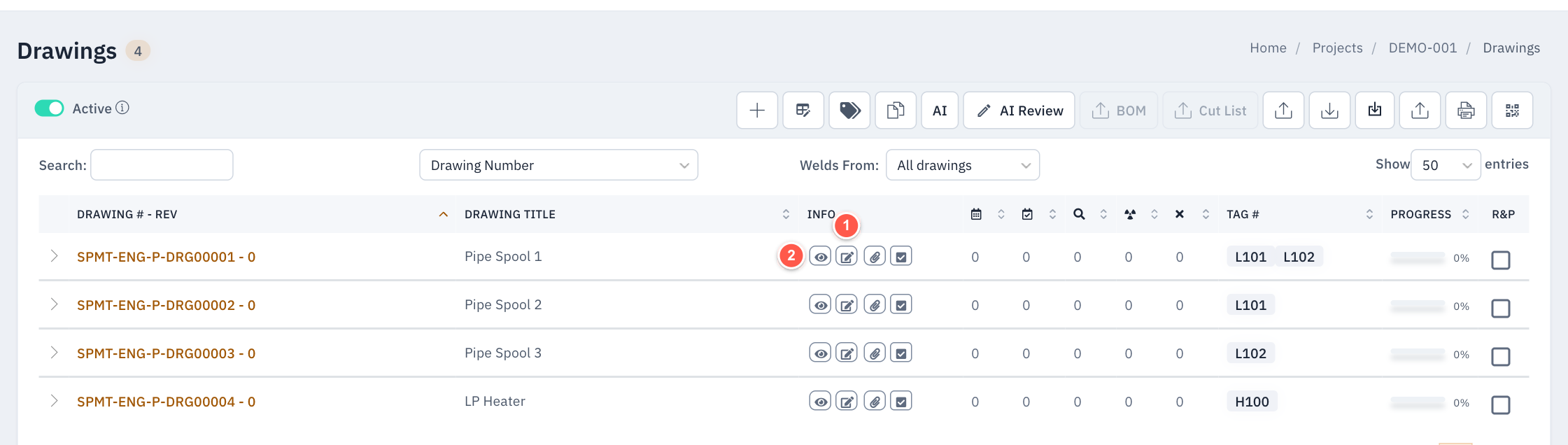Image resolution: width=1568 pixels, height=445 pixels.
Task: Click the solid box download icon
Action: tap(1375, 111)
